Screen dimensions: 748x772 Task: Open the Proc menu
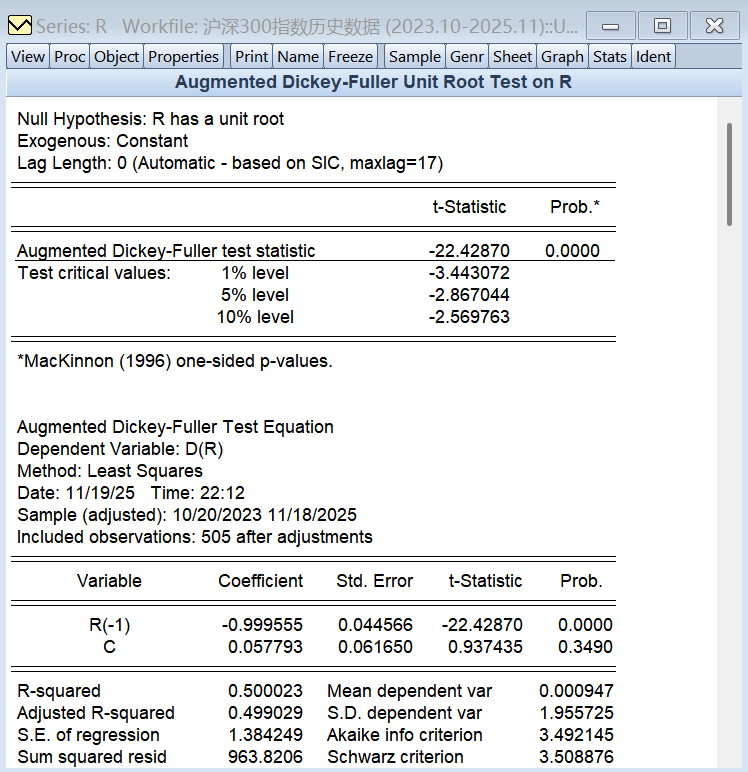pos(69,57)
